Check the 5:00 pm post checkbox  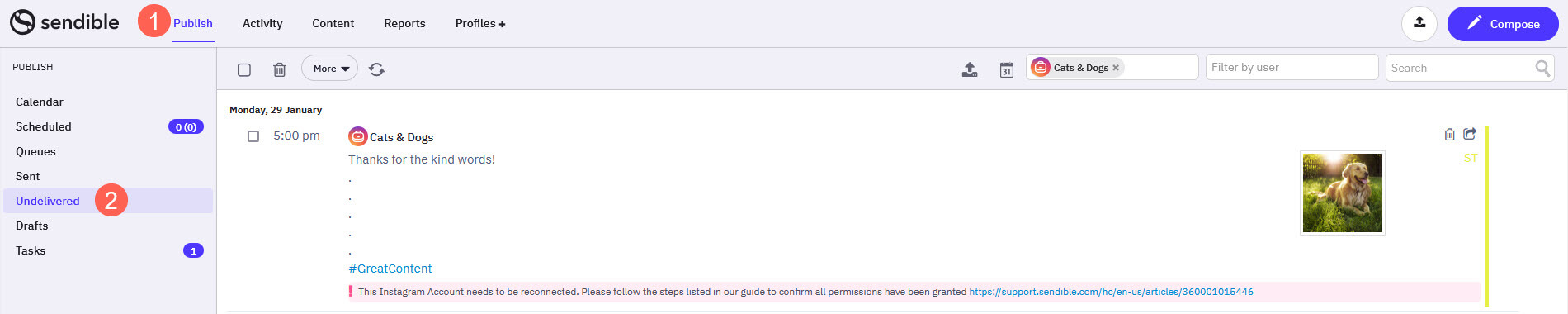tap(253, 136)
